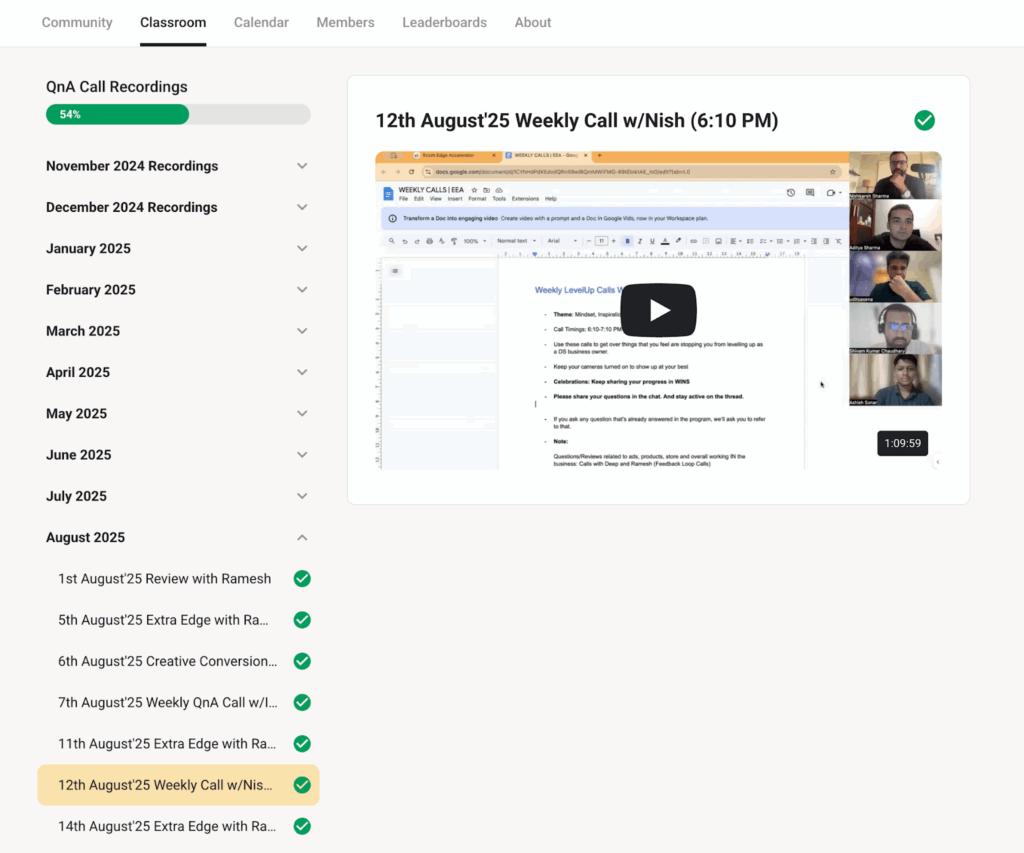Open 1st August'25 Review with Ramesh lesson
1024x853 pixels.
[x=164, y=579]
